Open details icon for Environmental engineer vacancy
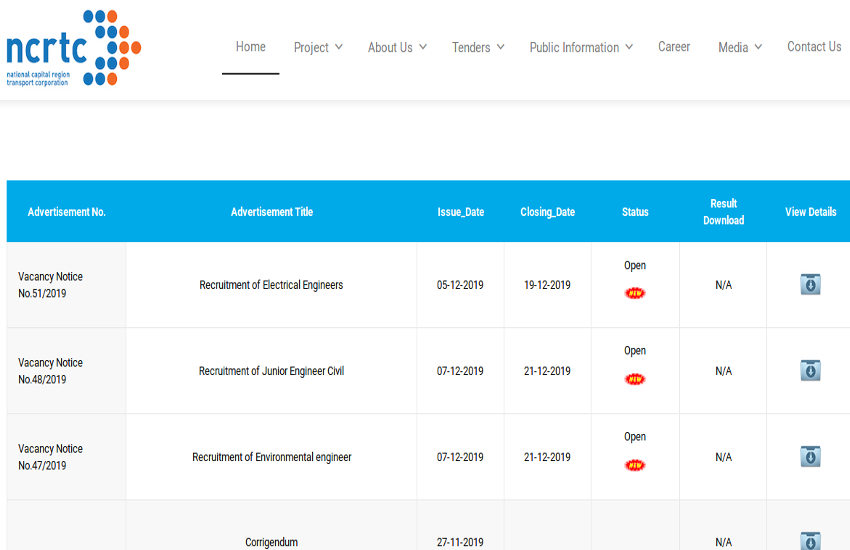The width and height of the screenshot is (850, 550). [810, 457]
